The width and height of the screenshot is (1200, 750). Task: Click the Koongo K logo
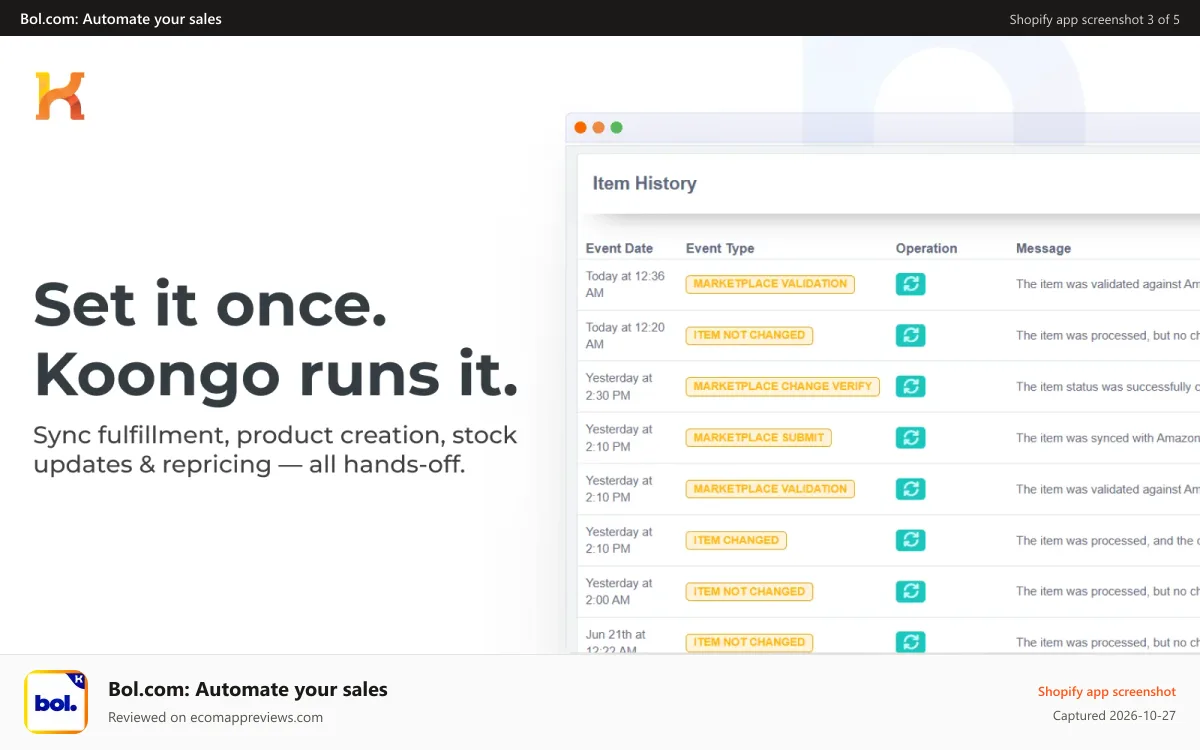point(60,96)
